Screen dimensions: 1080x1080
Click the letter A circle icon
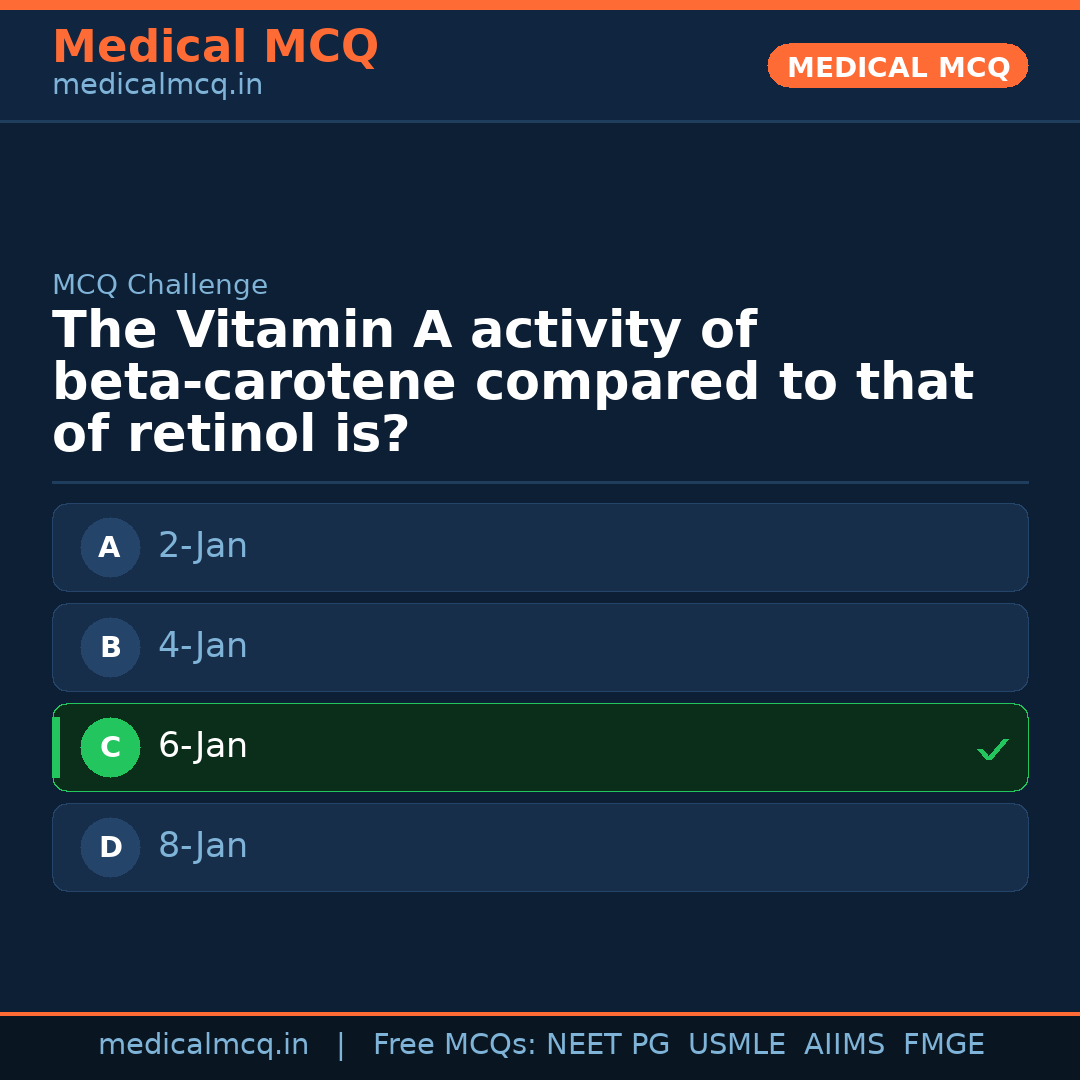(110, 547)
